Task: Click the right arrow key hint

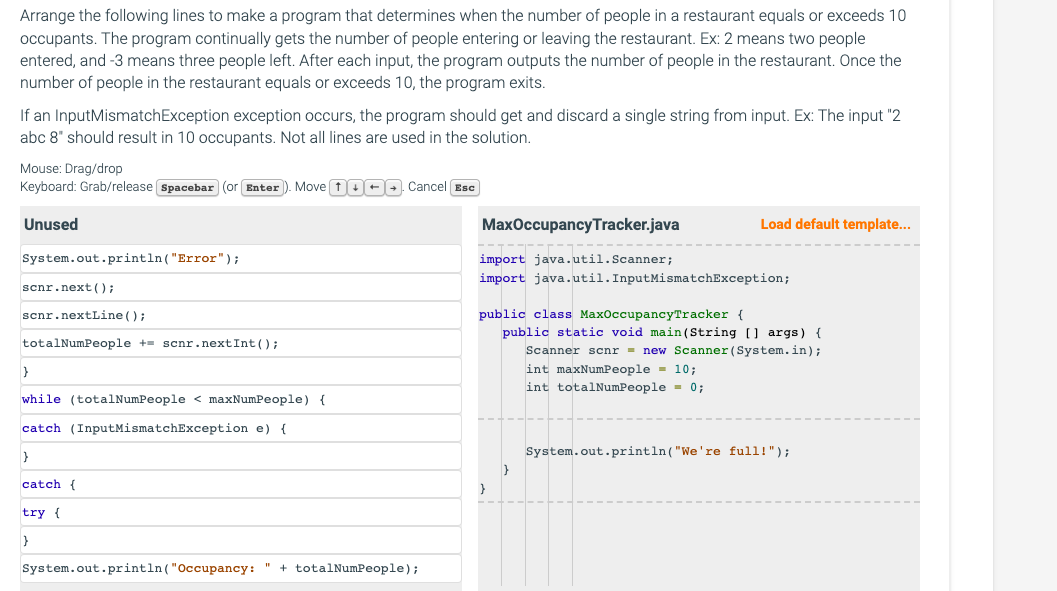Action: point(393,187)
